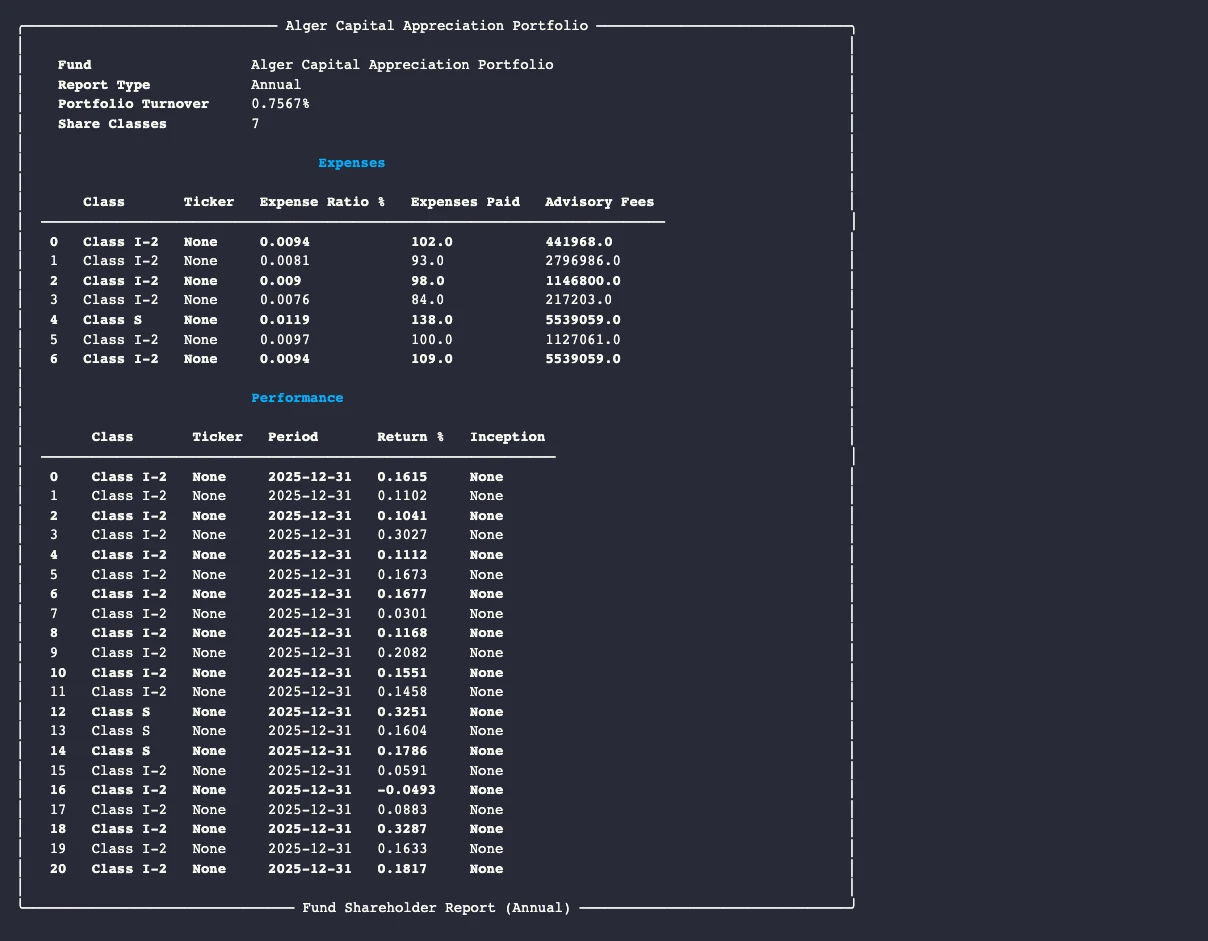
Task: Select return value 0.3027
Action: (x=402, y=535)
